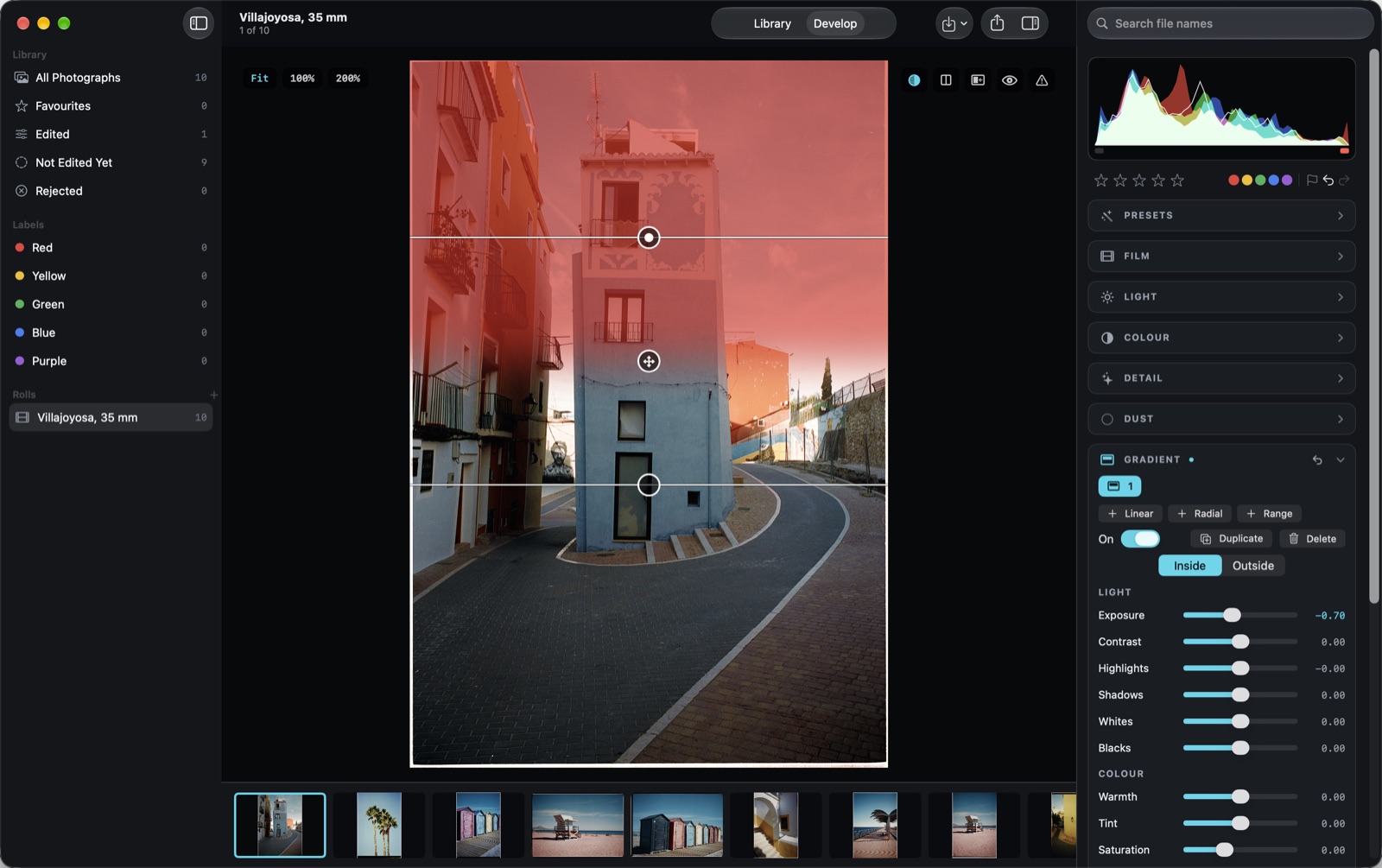Click the share icon in toolbar
The width and height of the screenshot is (1382, 868).
tap(997, 23)
